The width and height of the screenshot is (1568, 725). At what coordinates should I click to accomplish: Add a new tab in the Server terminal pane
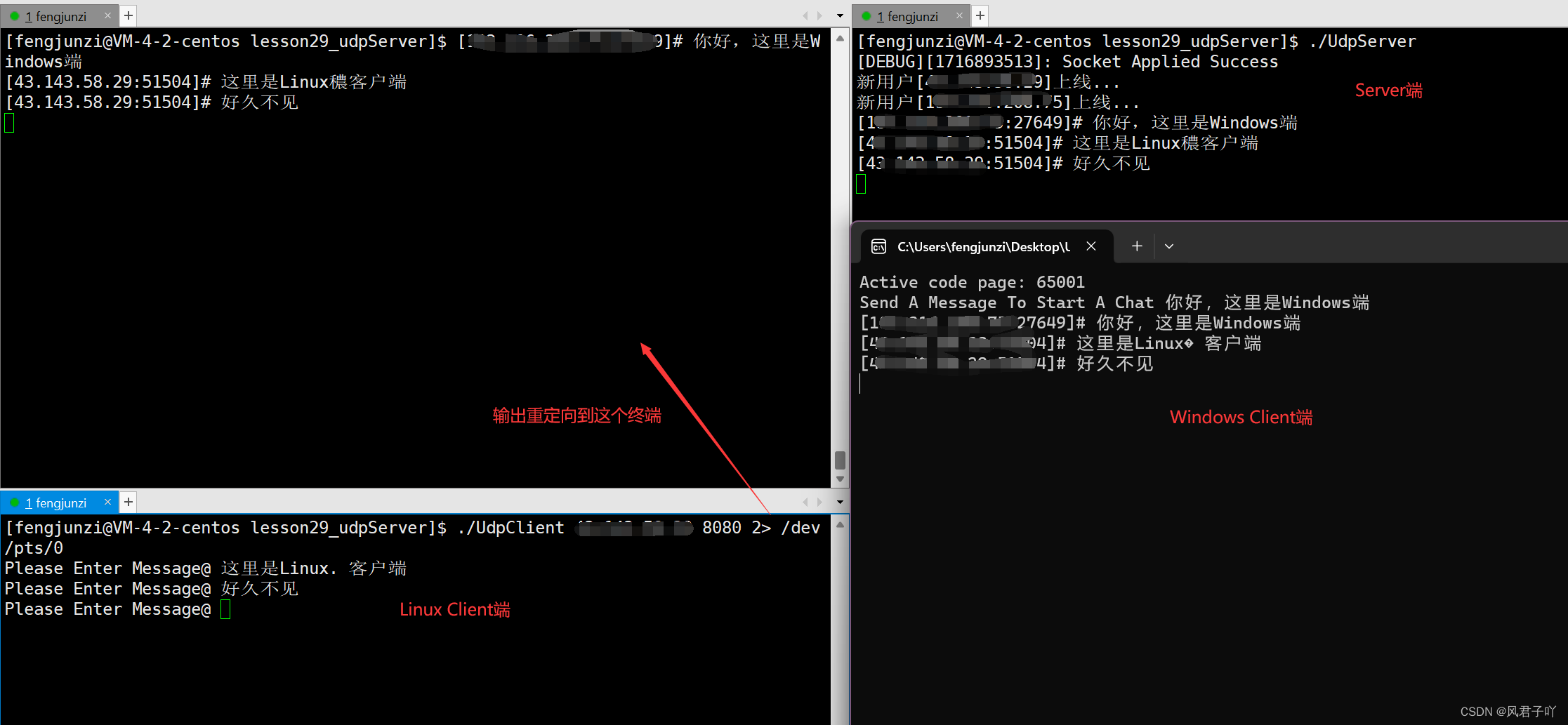(x=980, y=15)
